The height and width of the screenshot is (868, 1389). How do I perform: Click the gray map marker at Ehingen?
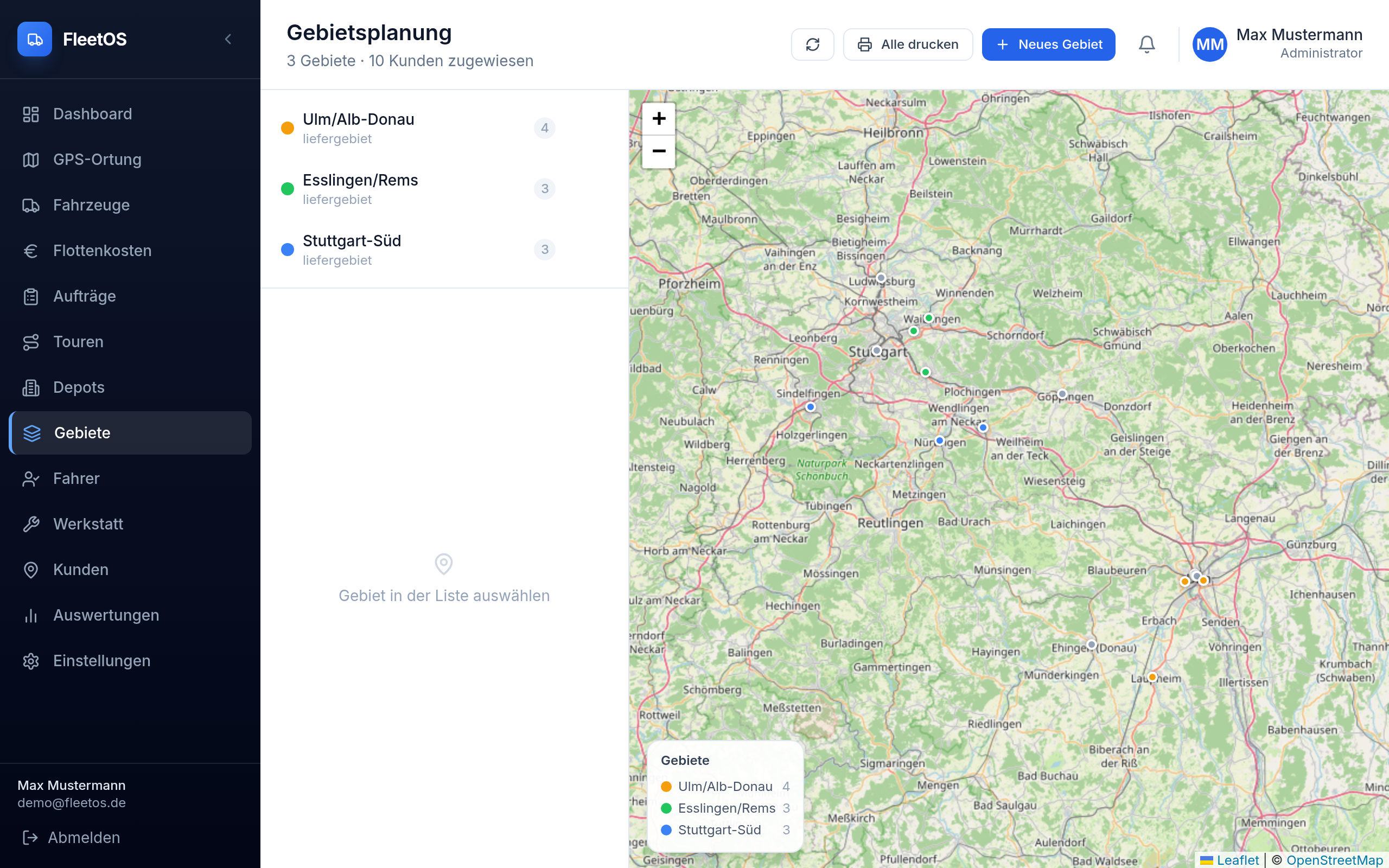point(1092,644)
